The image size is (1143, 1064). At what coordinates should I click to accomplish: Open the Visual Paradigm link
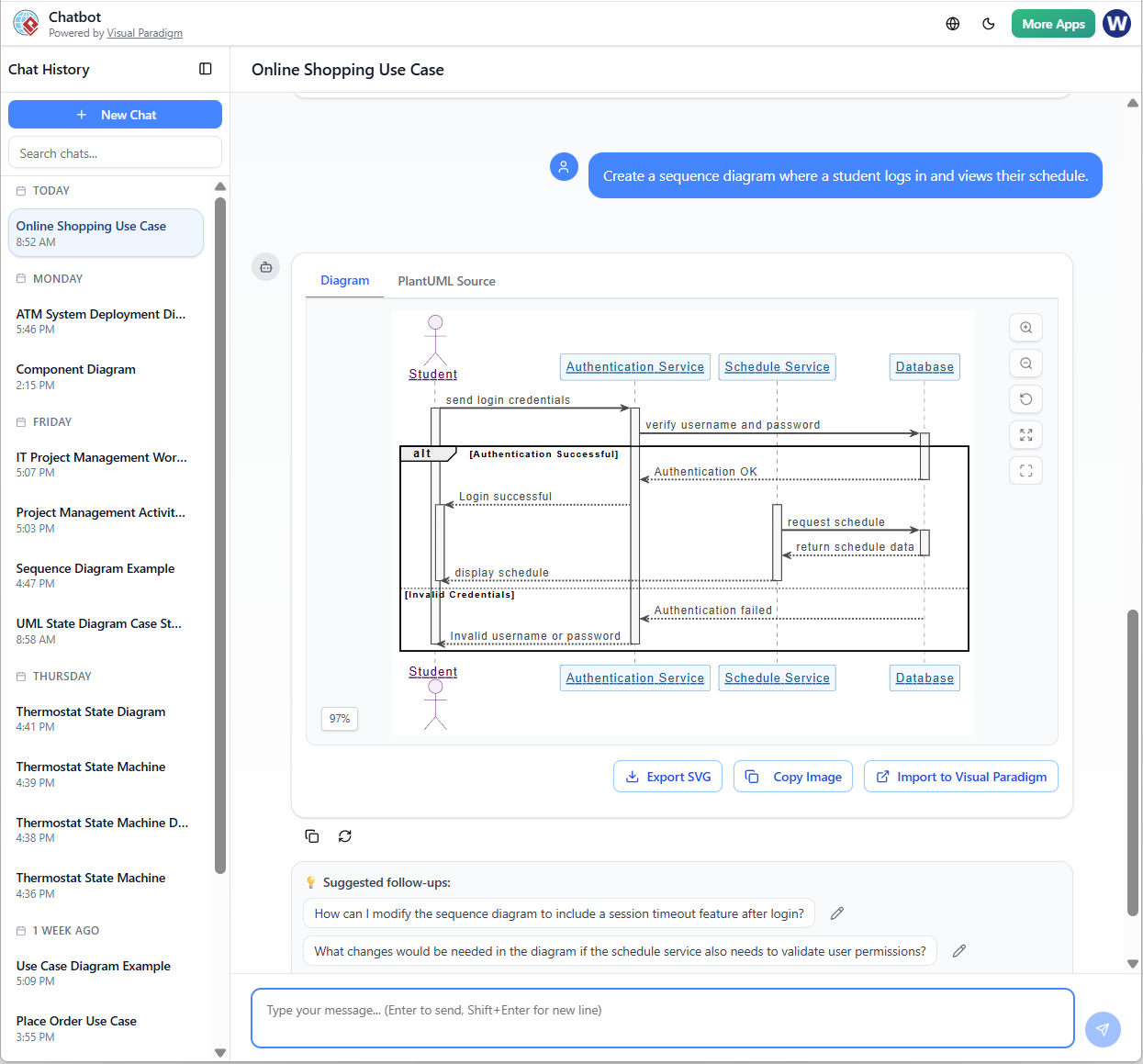click(x=144, y=33)
